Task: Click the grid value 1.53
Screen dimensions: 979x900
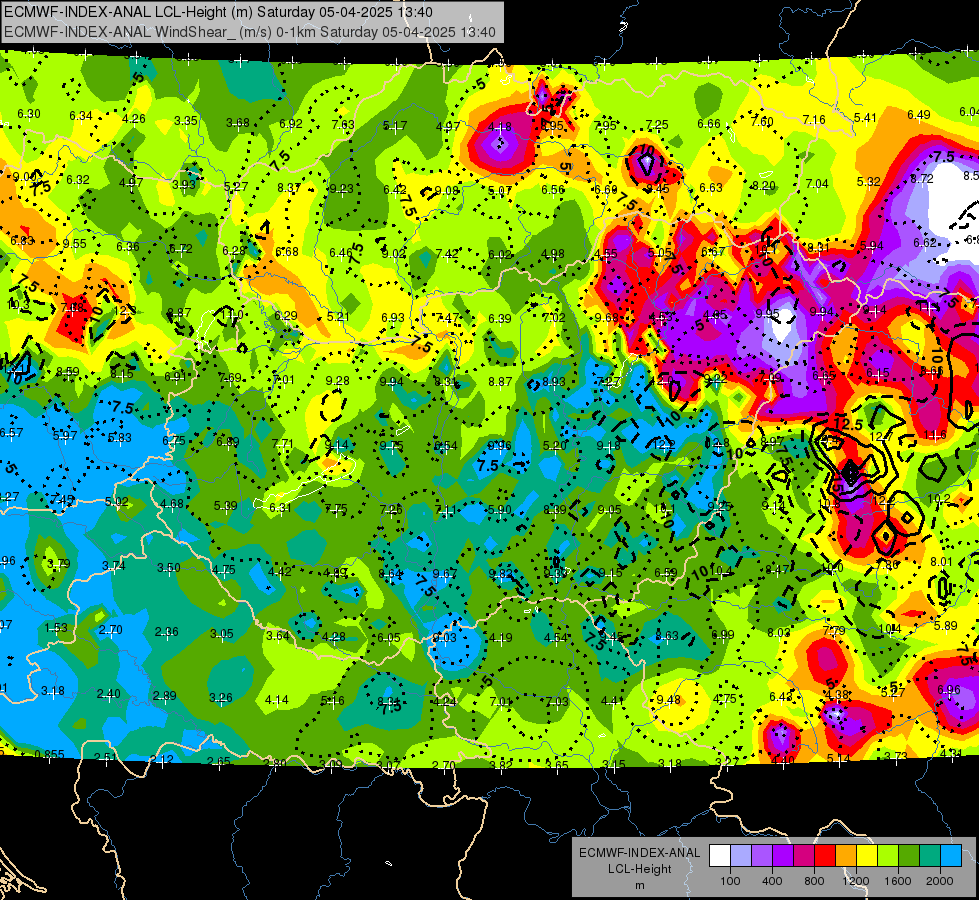Action: (x=56, y=627)
